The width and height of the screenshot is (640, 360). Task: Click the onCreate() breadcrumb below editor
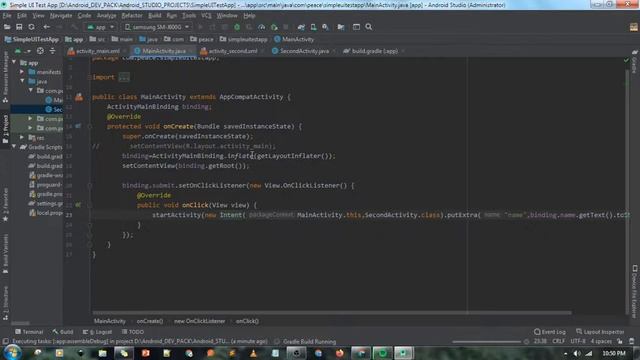pos(150,321)
